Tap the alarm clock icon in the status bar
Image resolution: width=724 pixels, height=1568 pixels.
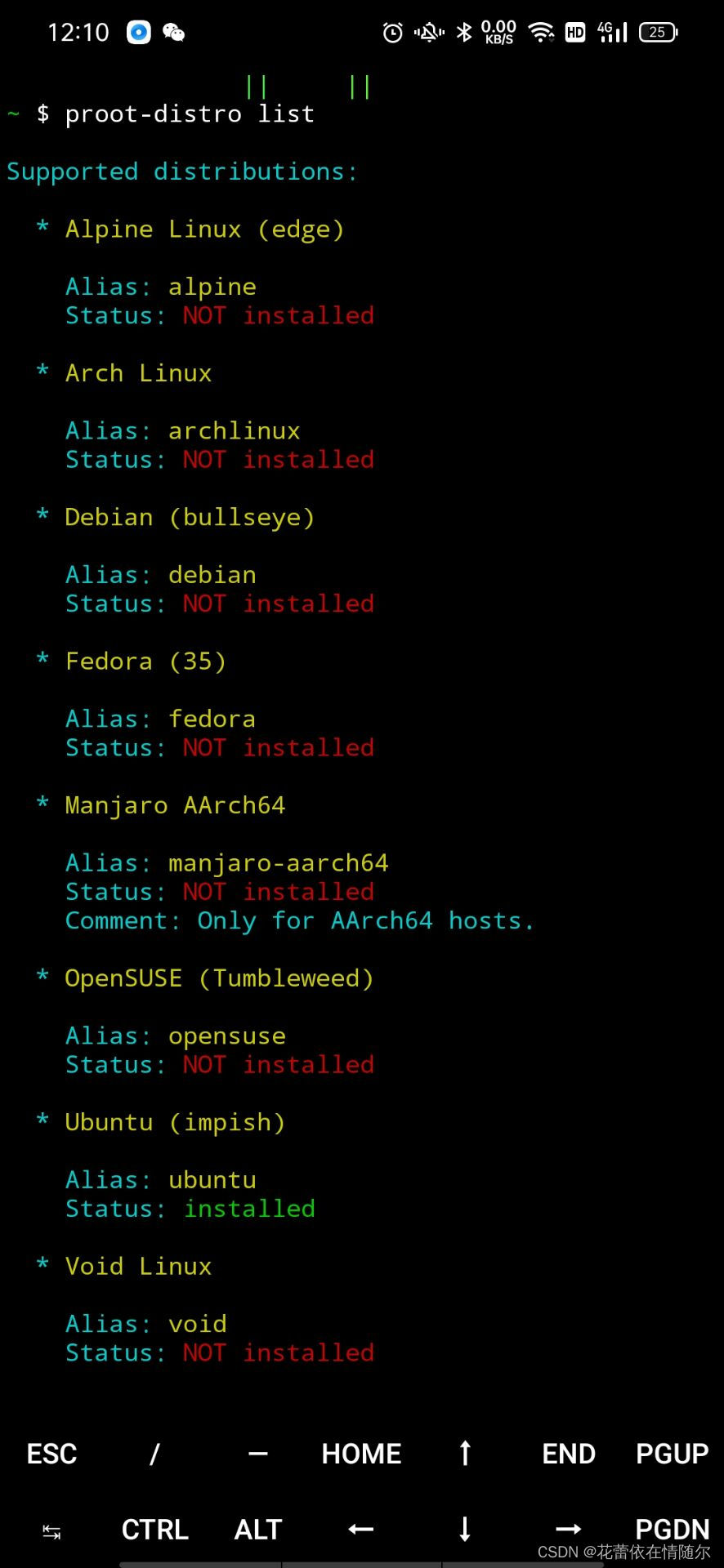click(393, 32)
